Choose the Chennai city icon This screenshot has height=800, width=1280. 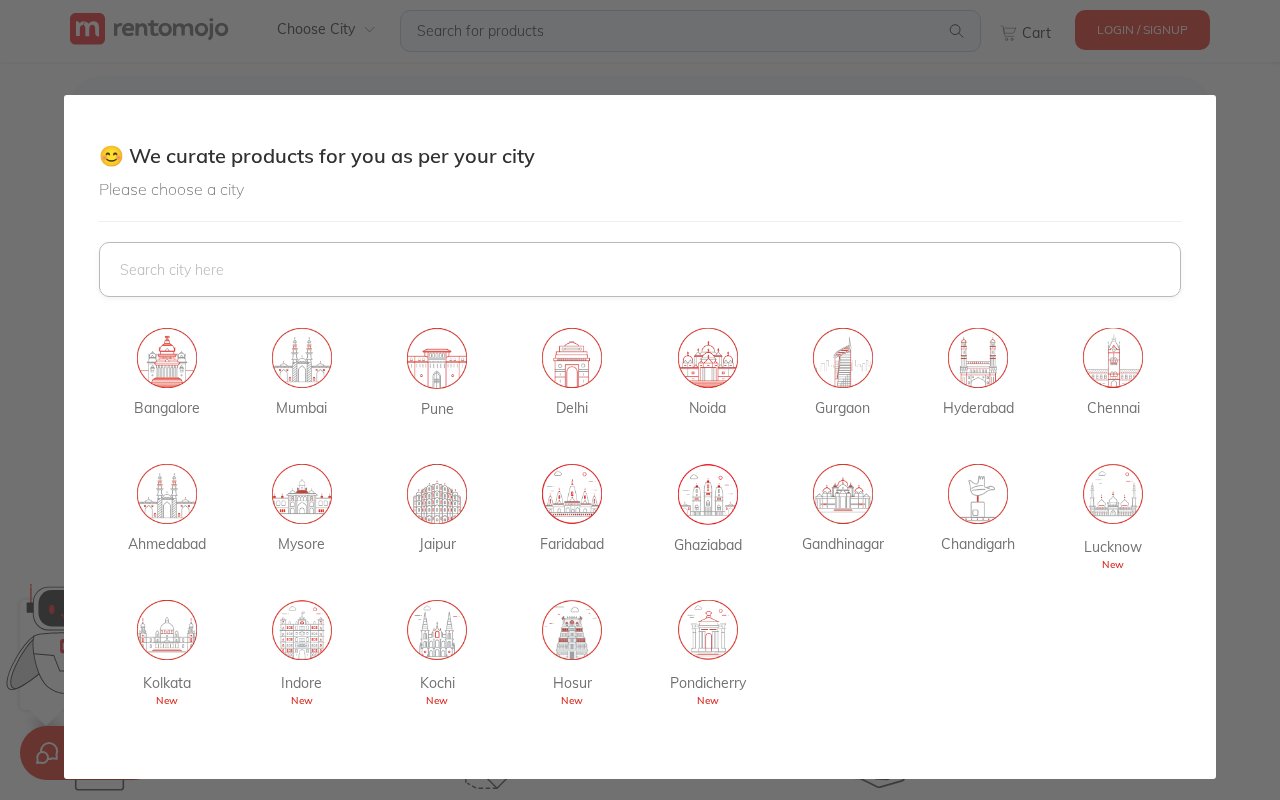[x=1113, y=358]
